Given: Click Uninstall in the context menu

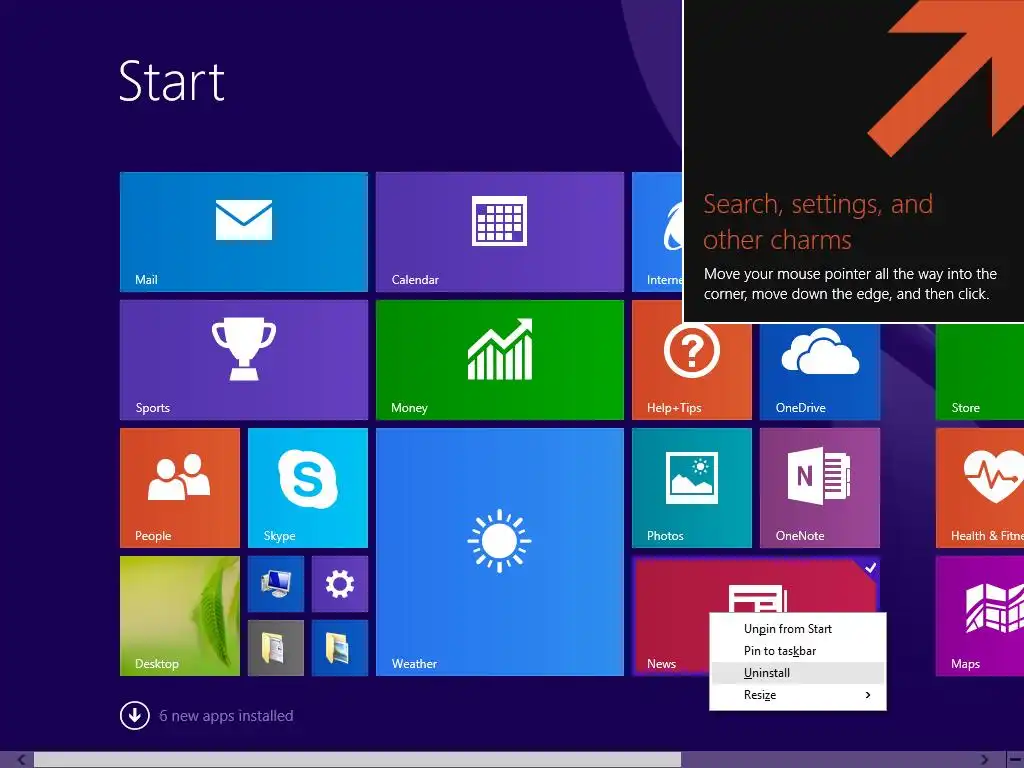Looking at the screenshot, I should (797, 673).
